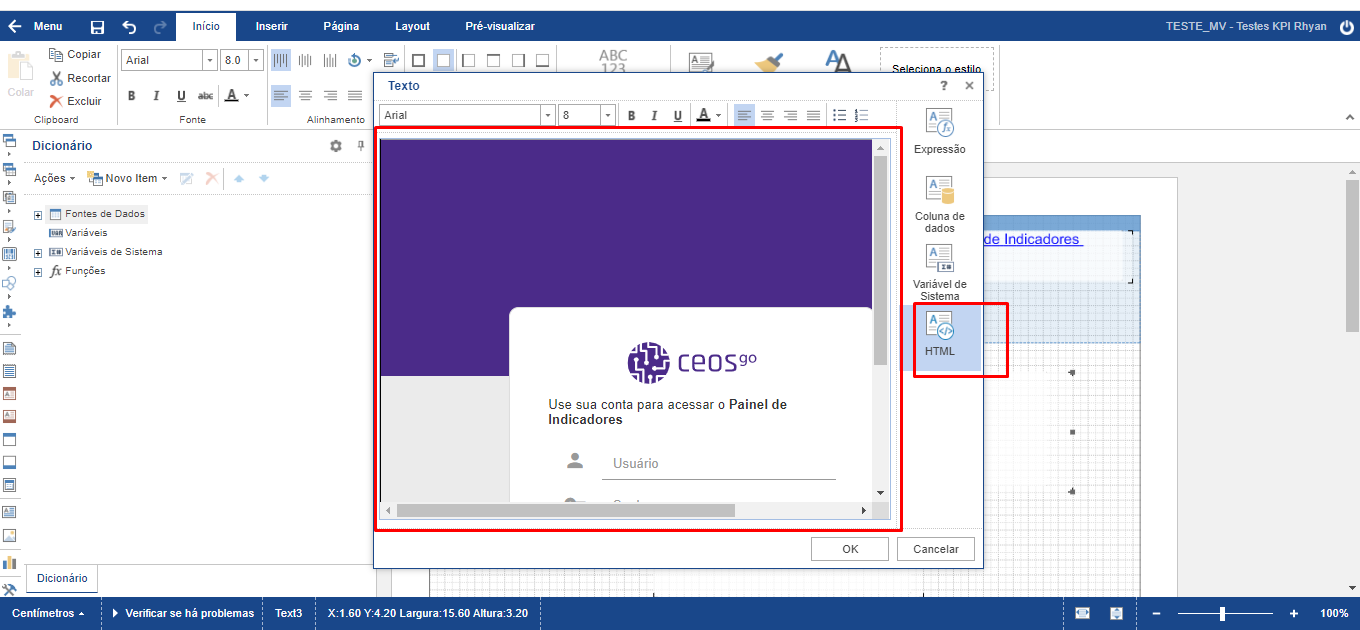
Task: Click vertical scrollbar in Texto preview
Action: (x=881, y=260)
